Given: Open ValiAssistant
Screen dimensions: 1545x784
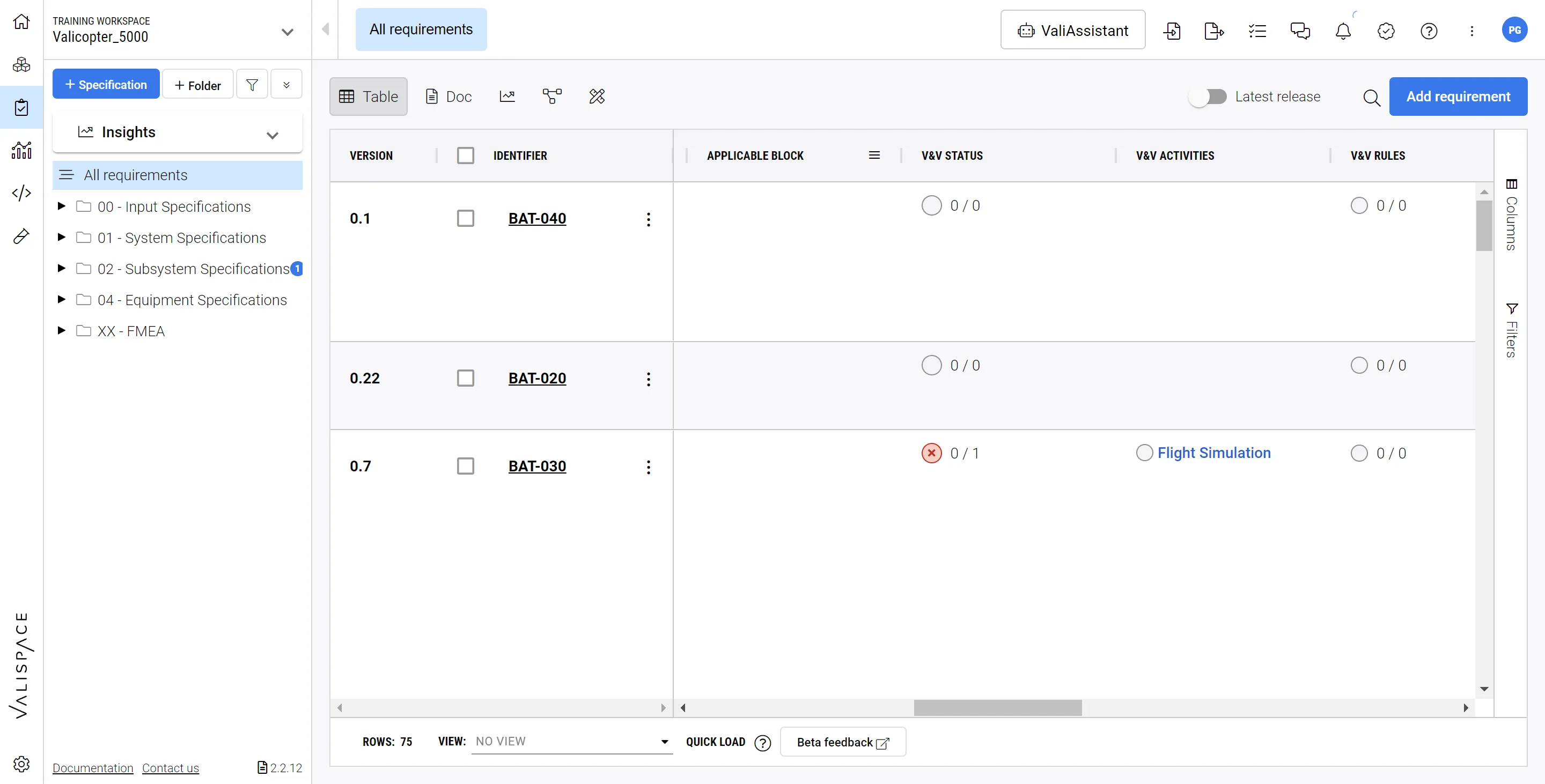Looking at the screenshot, I should click(1072, 30).
